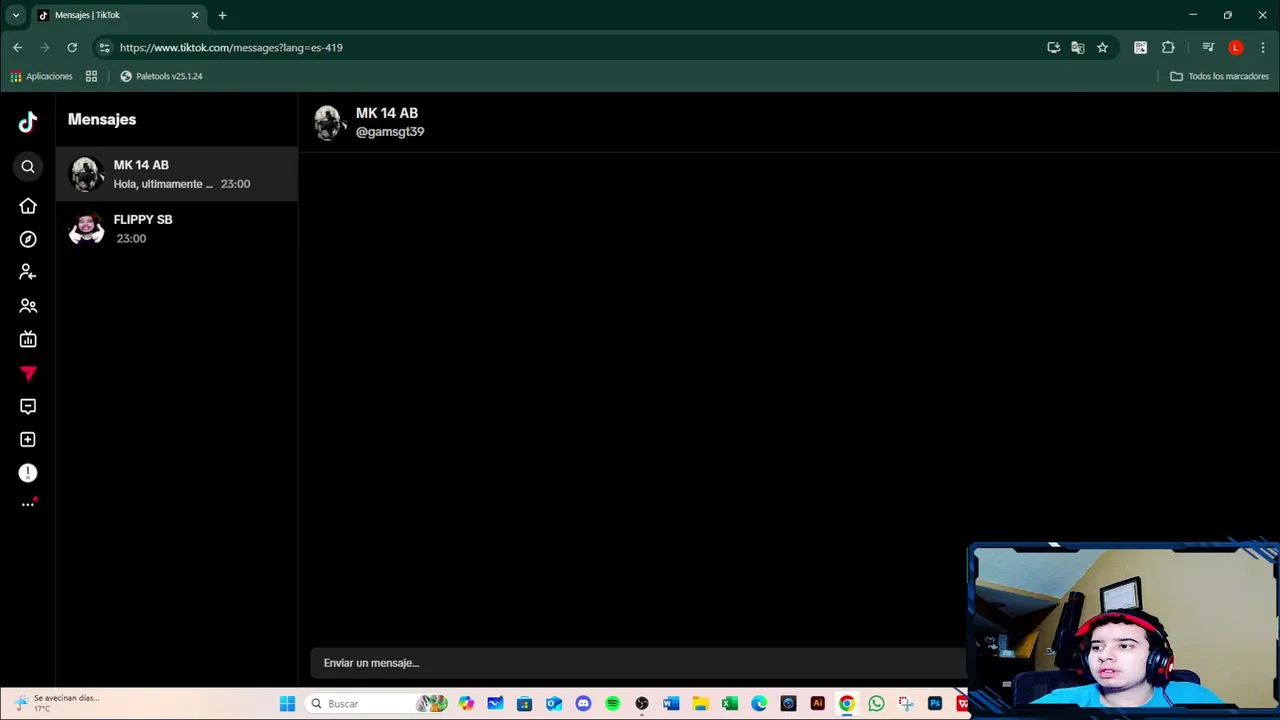Open OBS Studio from the taskbar
The image size is (1280, 720).
(642, 704)
